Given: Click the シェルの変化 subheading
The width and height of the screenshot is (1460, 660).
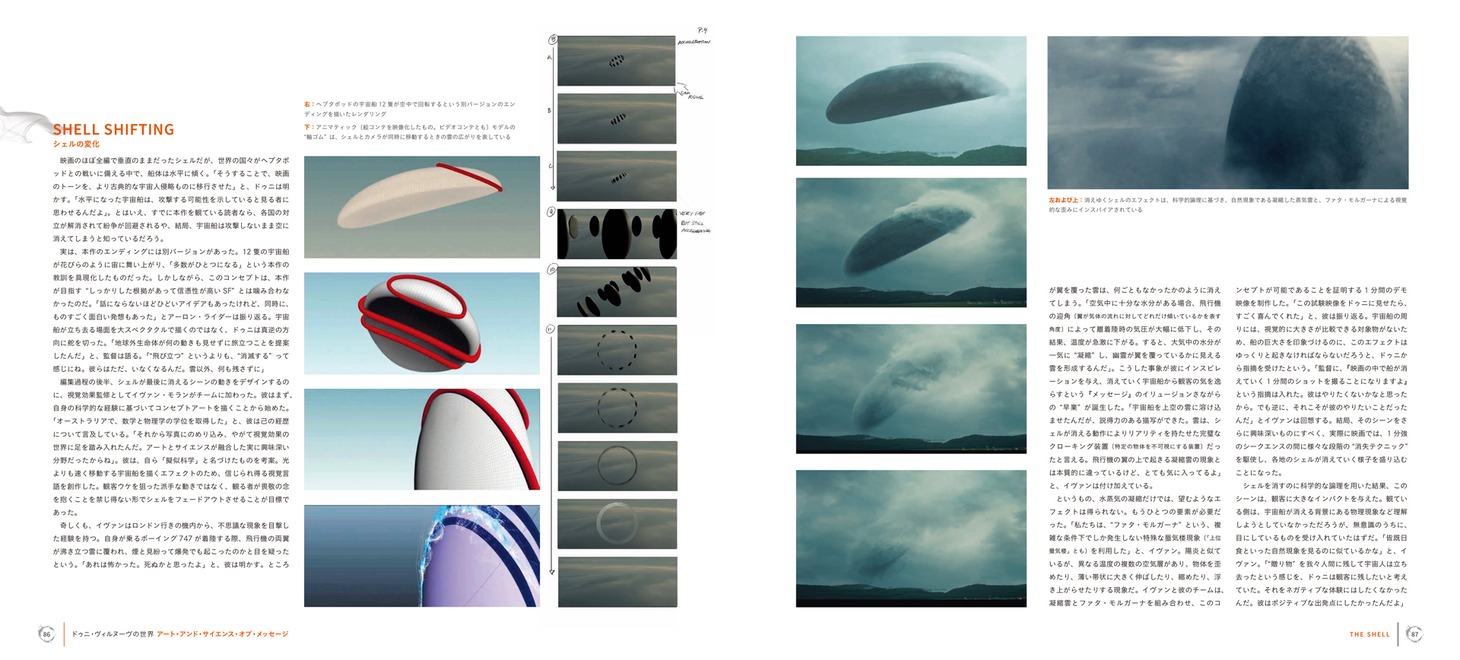Looking at the screenshot, I should pyautogui.click(x=77, y=145).
